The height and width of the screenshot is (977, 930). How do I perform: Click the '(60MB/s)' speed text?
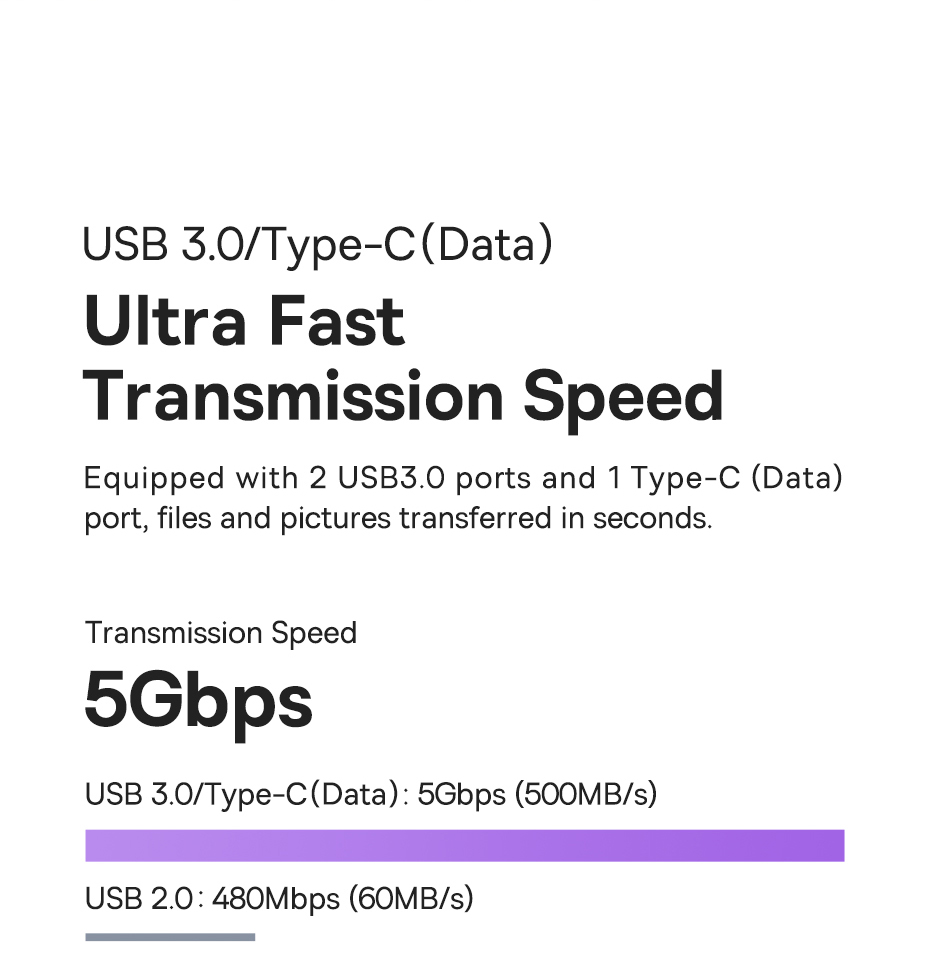[410, 899]
